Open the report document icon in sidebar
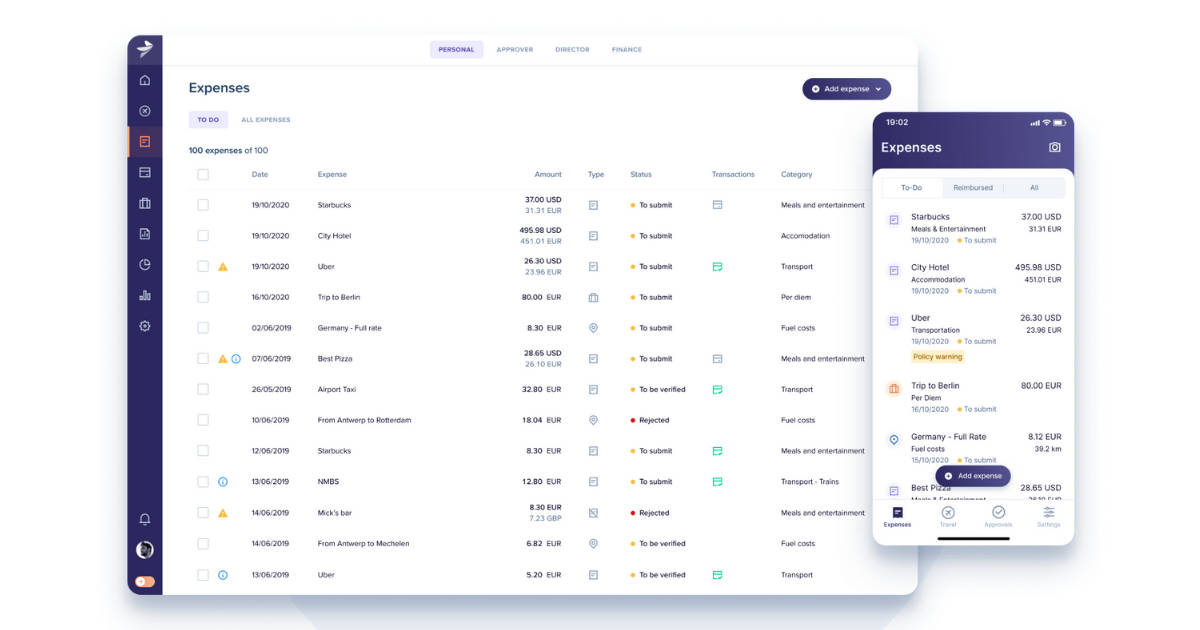The image size is (1200, 630). point(145,234)
